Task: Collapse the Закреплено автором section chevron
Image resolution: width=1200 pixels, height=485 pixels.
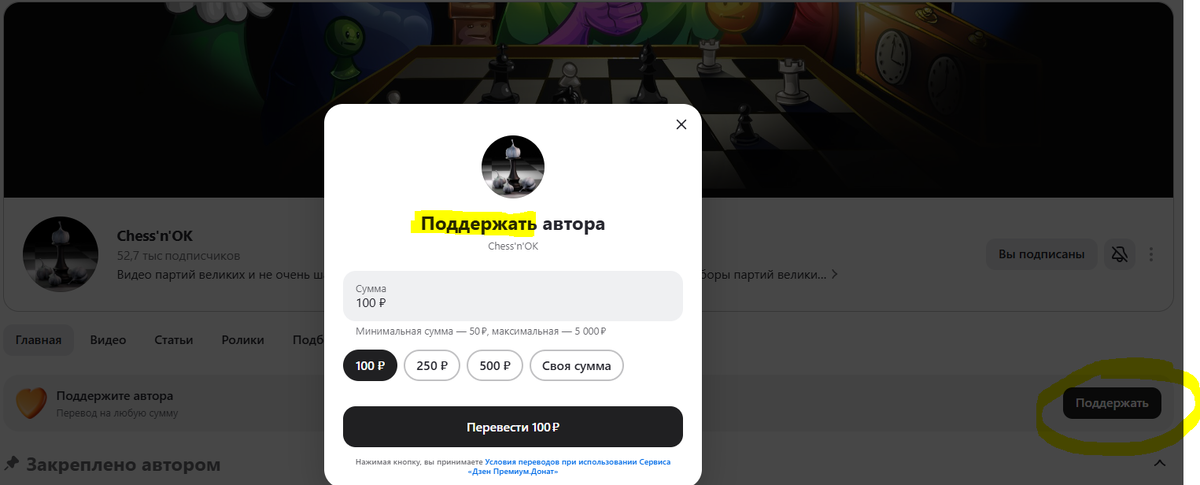Action: pos(1160,464)
